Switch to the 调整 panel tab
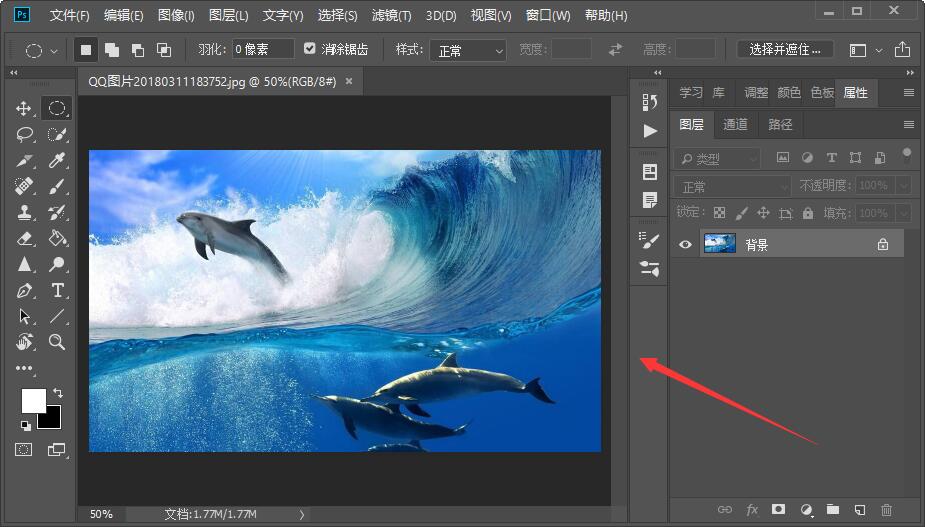 point(756,93)
